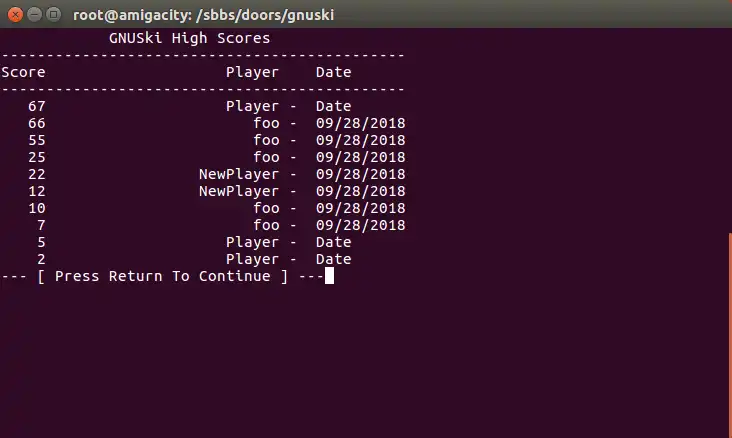732x438 pixels.
Task: Click the lowest score value 2
Action: pos(42,259)
